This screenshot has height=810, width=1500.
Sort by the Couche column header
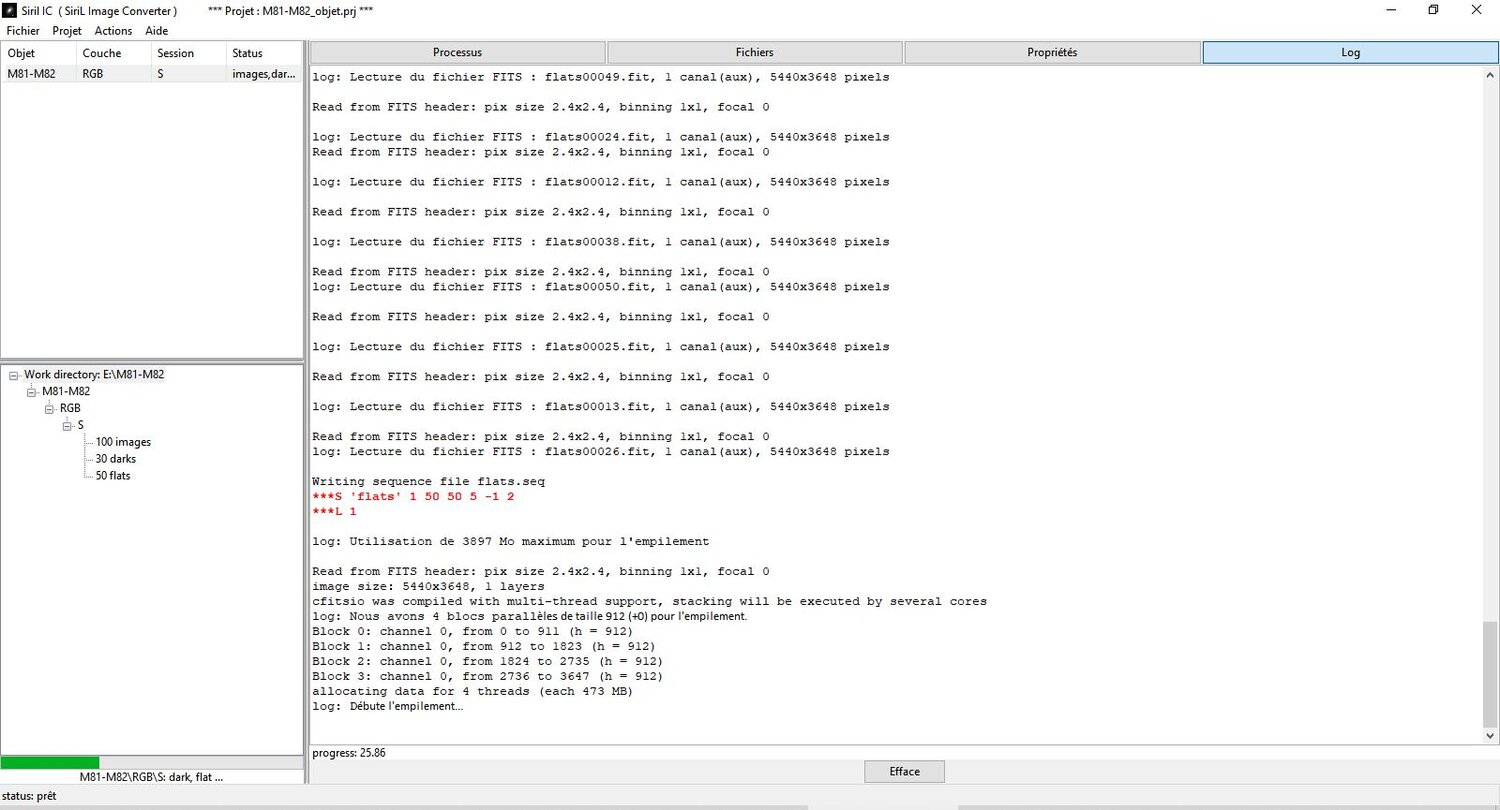113,53
